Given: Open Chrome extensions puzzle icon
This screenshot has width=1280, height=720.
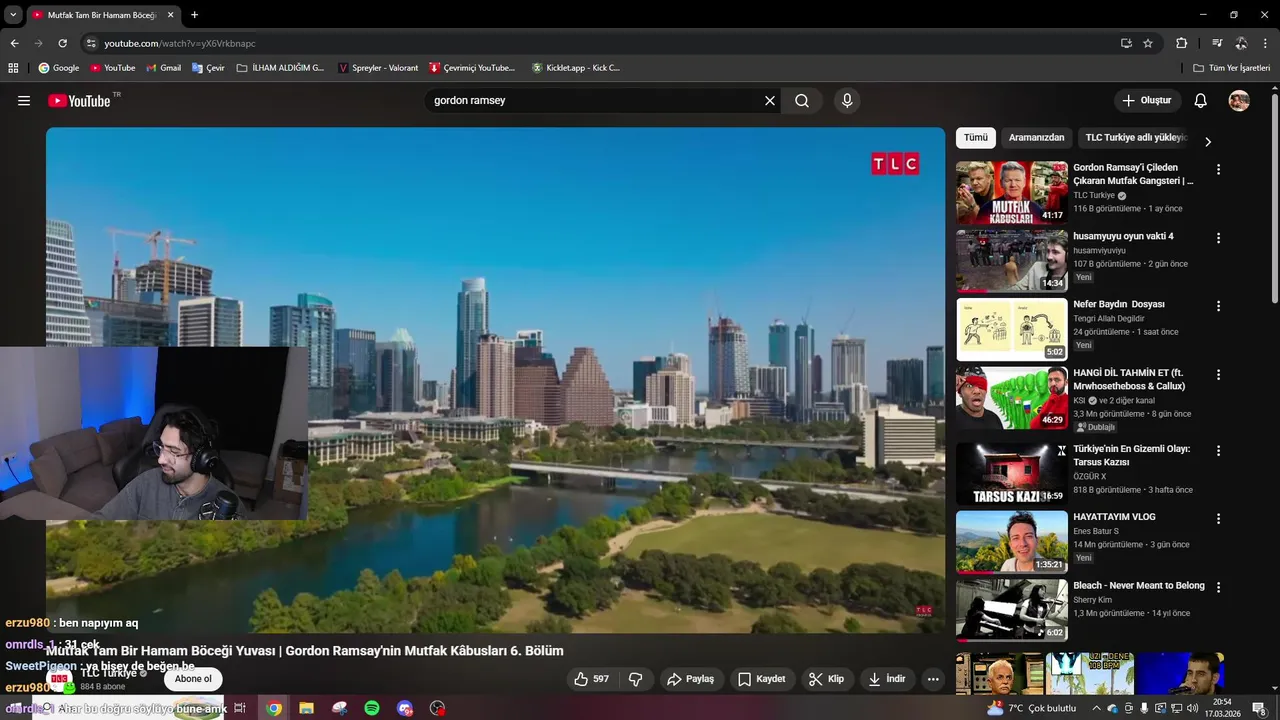Looking at the screenshot, I should 1181,43.
